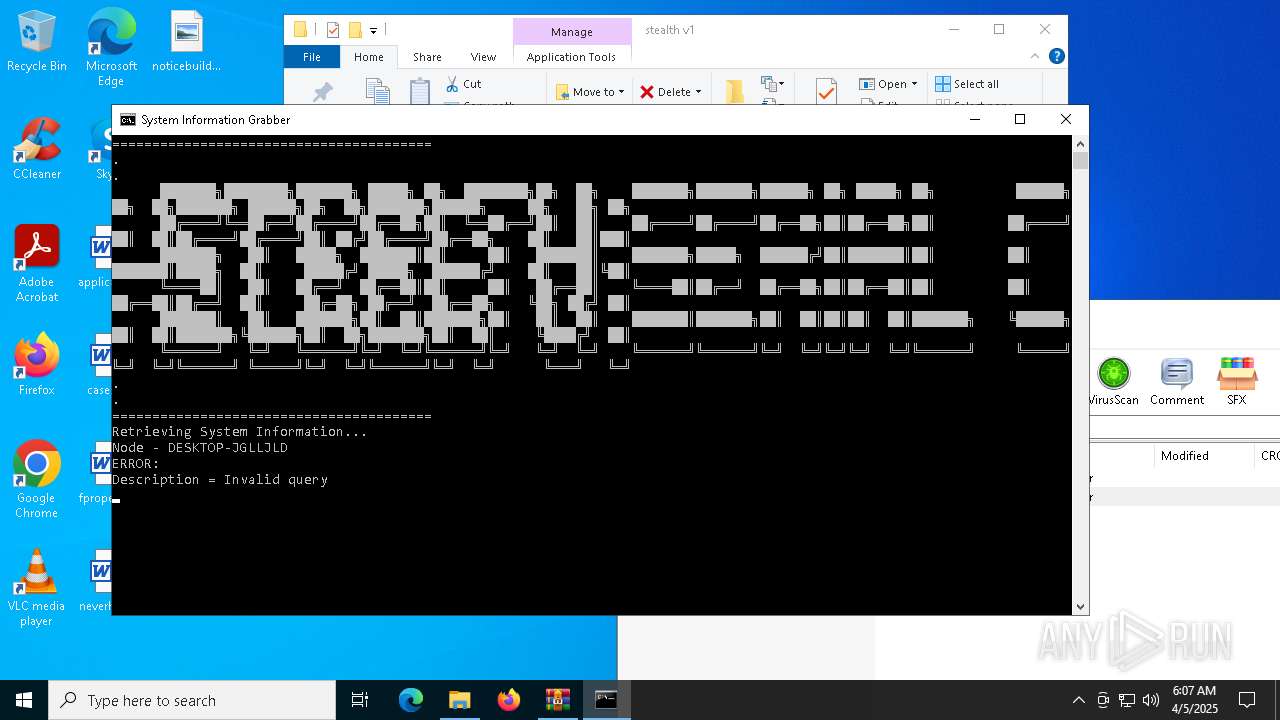The width and height of the screenshot is (1280, 720).
Task: Click the SFX icon in WinRAR toolbar
Action: 1237,381
